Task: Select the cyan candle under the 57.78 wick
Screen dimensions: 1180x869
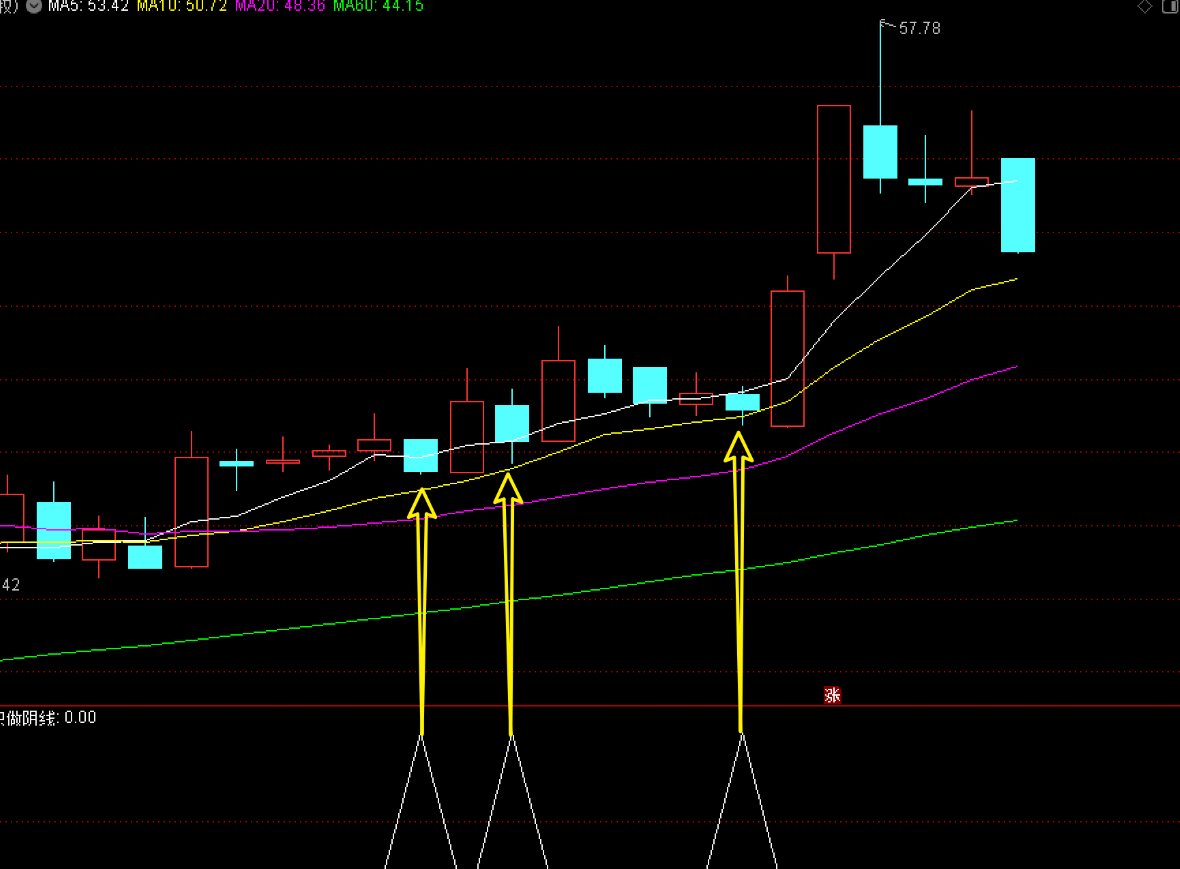Action: pyautogui.click(x=880, y=152)
